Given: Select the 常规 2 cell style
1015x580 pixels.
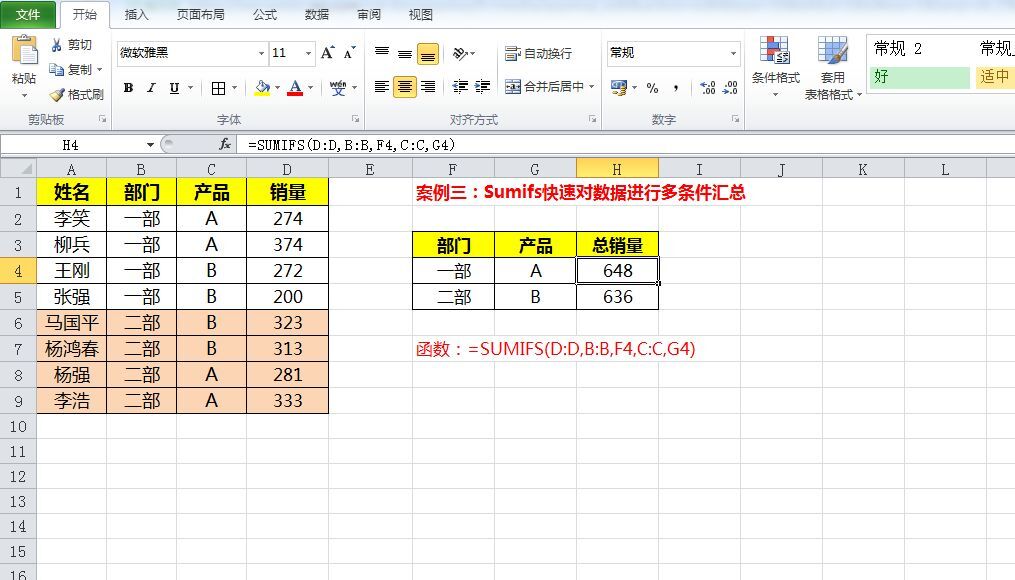Looking at the screenshot, I should click(x=920, y=49).
